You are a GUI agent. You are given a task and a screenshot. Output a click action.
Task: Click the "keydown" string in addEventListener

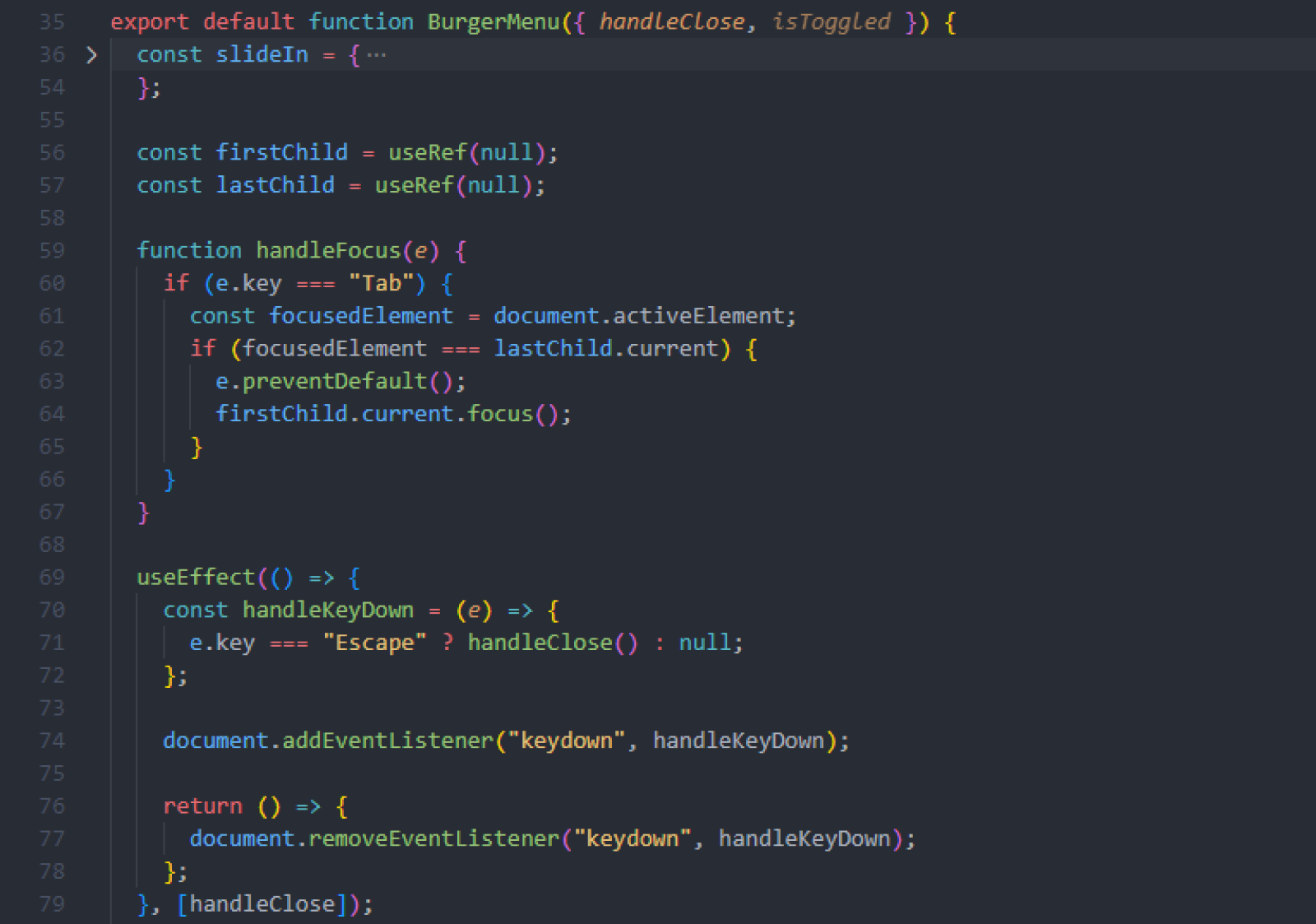click(567, 741)
